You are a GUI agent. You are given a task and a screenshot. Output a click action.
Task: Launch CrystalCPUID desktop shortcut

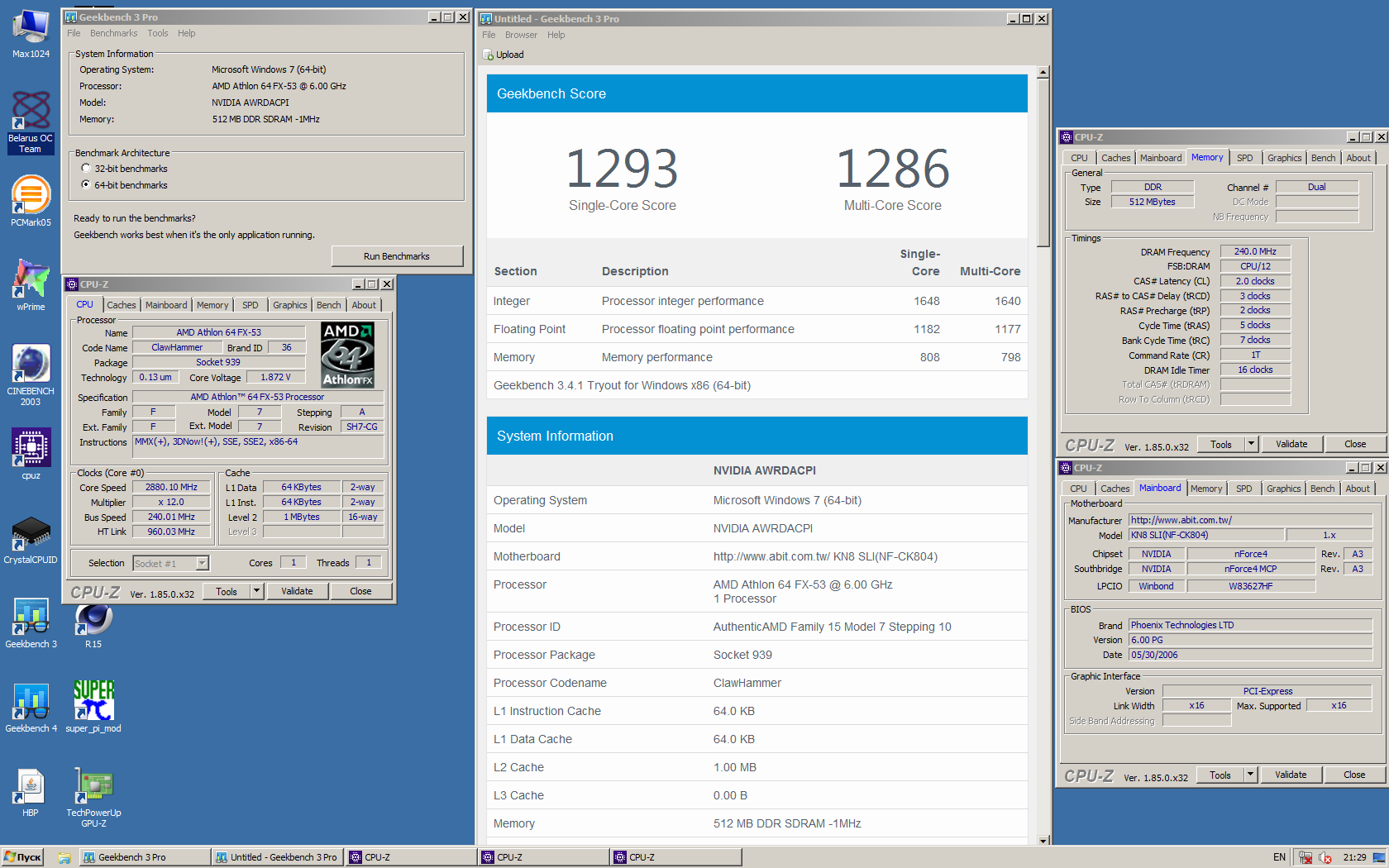[x=31, y=538]
